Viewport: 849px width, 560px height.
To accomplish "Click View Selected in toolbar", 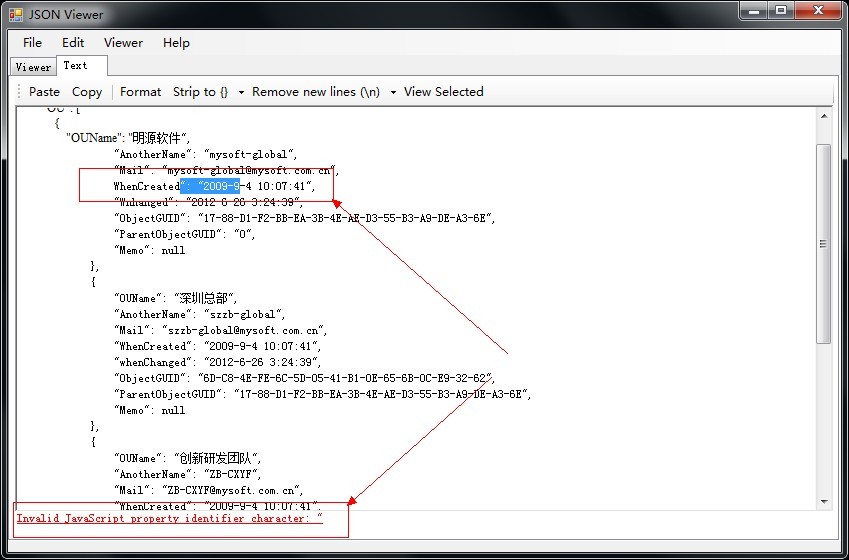I will click(x=444, y=92).
